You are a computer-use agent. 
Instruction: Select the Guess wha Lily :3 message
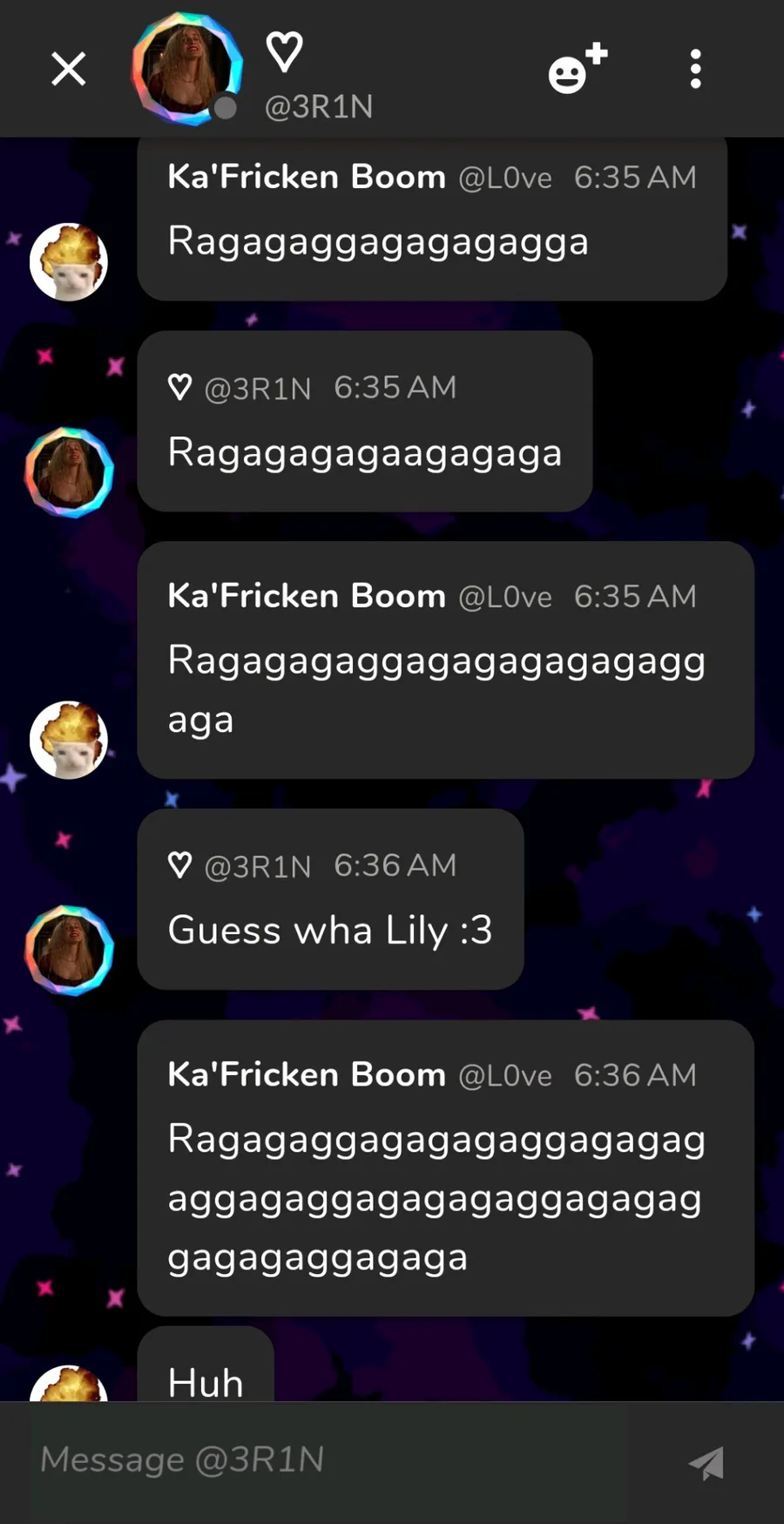pyautogui.click(x=330, y=899)
